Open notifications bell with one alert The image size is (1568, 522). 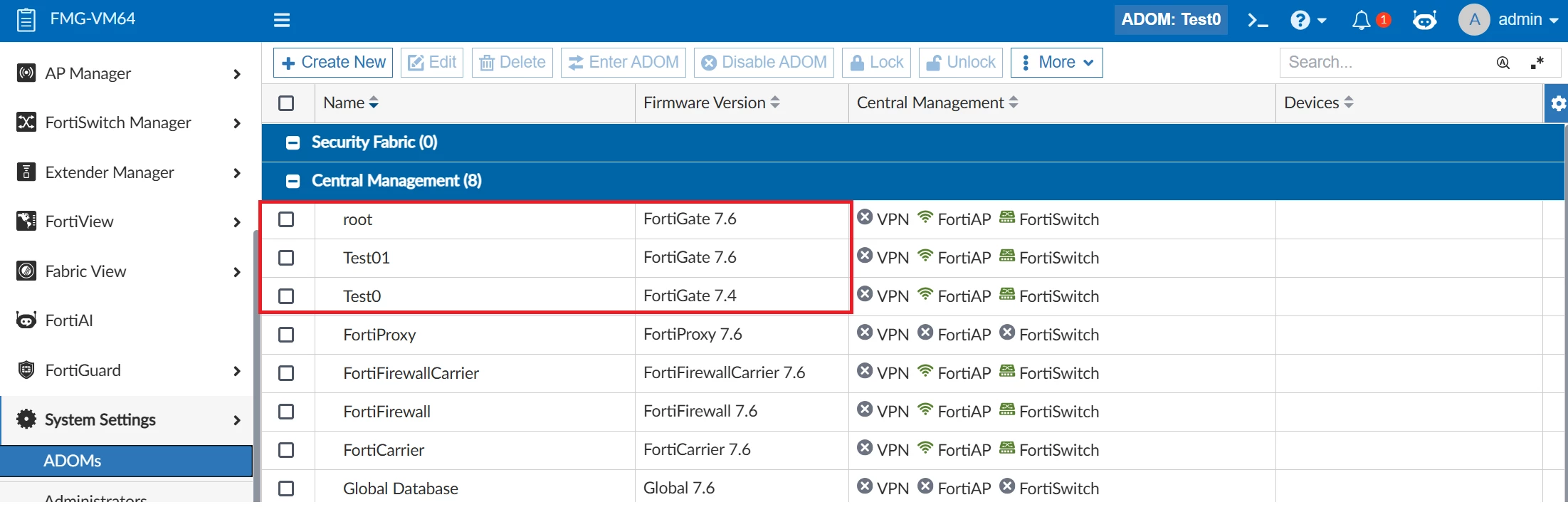coord(1370,20)
